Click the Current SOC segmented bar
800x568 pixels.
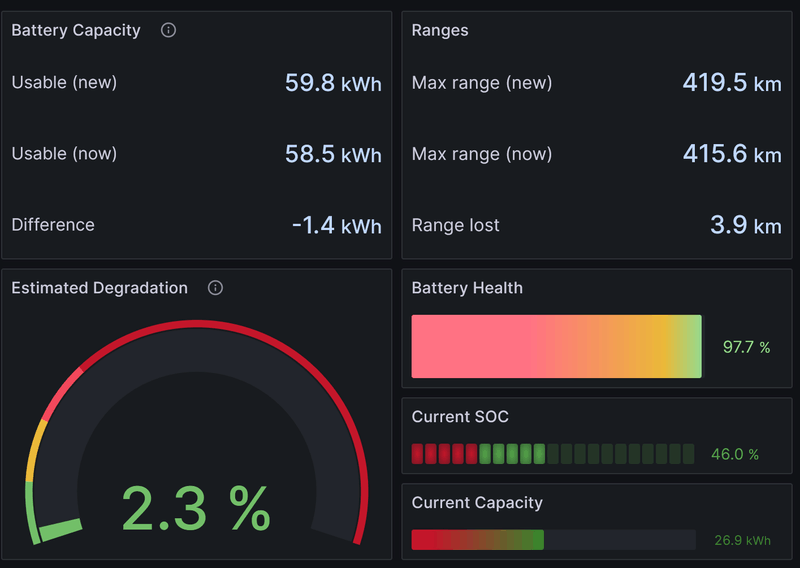[x=552, y=454]
